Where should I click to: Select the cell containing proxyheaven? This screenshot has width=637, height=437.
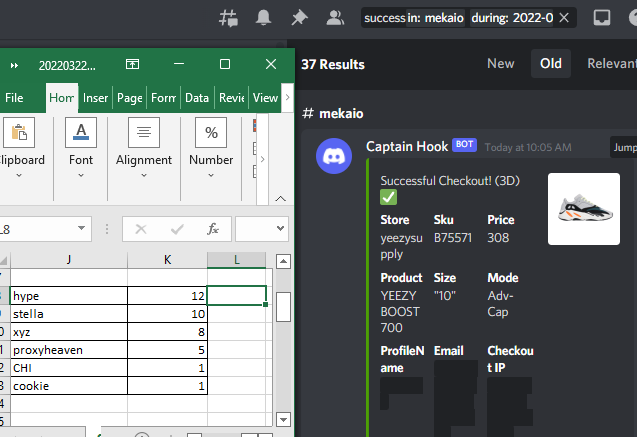coord(69,350)
